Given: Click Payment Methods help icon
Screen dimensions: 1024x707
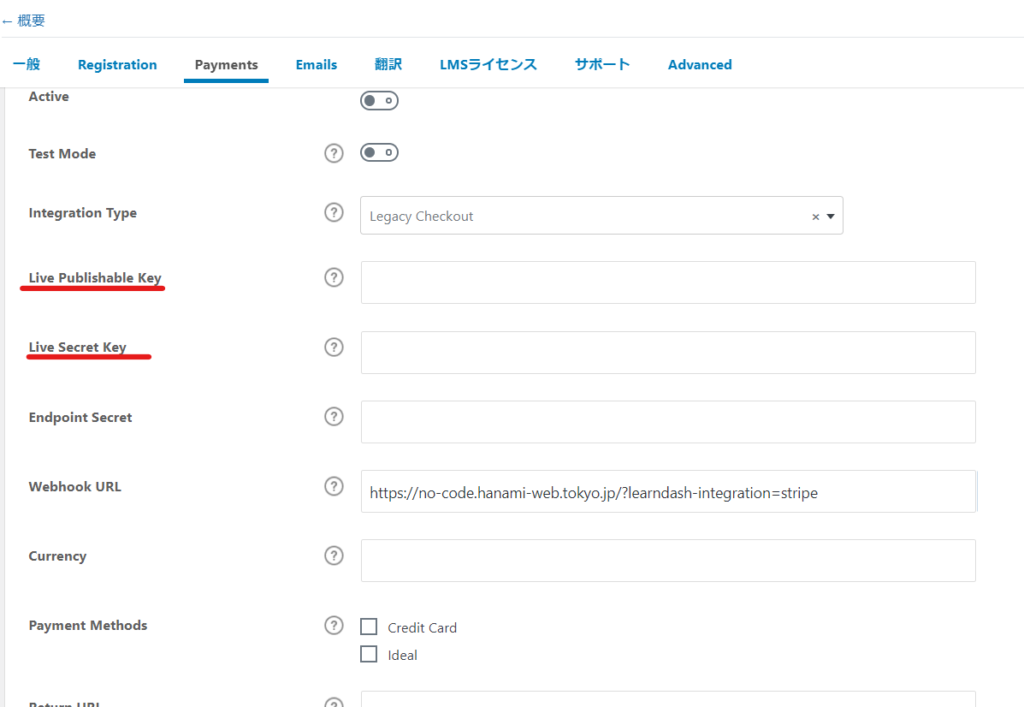Looking at the screenshot, I should click(334, 625).
